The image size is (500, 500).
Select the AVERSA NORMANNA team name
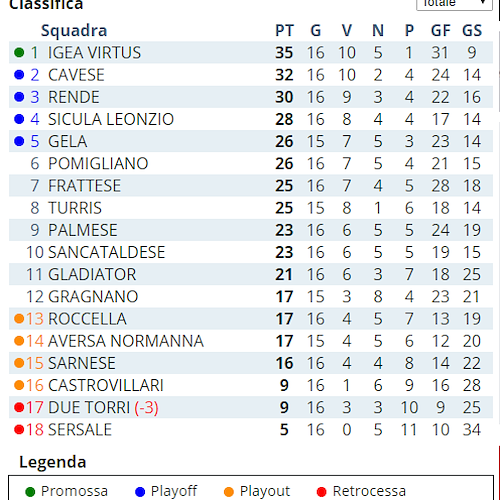[x=126, y=341]
